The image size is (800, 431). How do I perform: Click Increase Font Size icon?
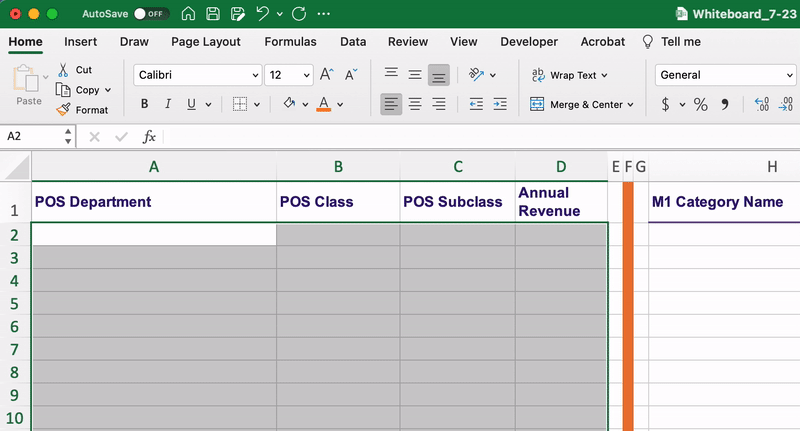(327, 75)
